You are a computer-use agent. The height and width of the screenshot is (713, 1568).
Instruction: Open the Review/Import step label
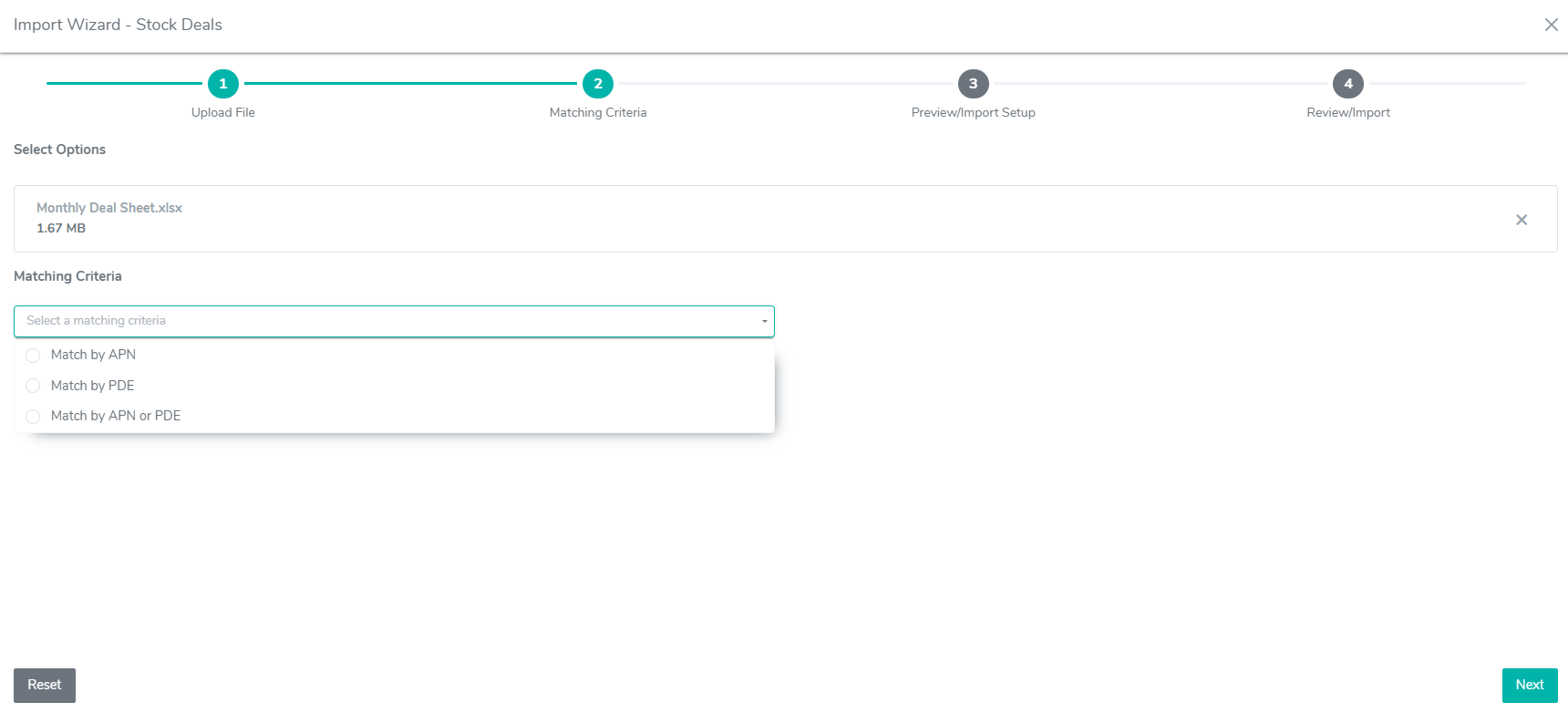coord(1347,113)
